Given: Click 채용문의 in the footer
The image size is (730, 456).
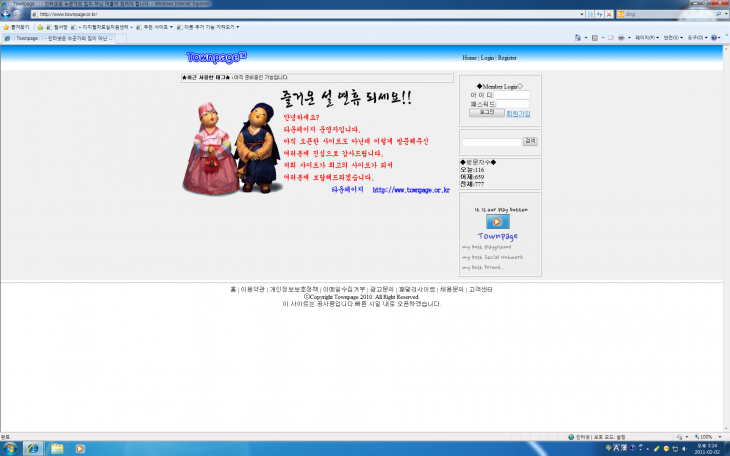Looking at the screenshot, I should tap(452, 289).
